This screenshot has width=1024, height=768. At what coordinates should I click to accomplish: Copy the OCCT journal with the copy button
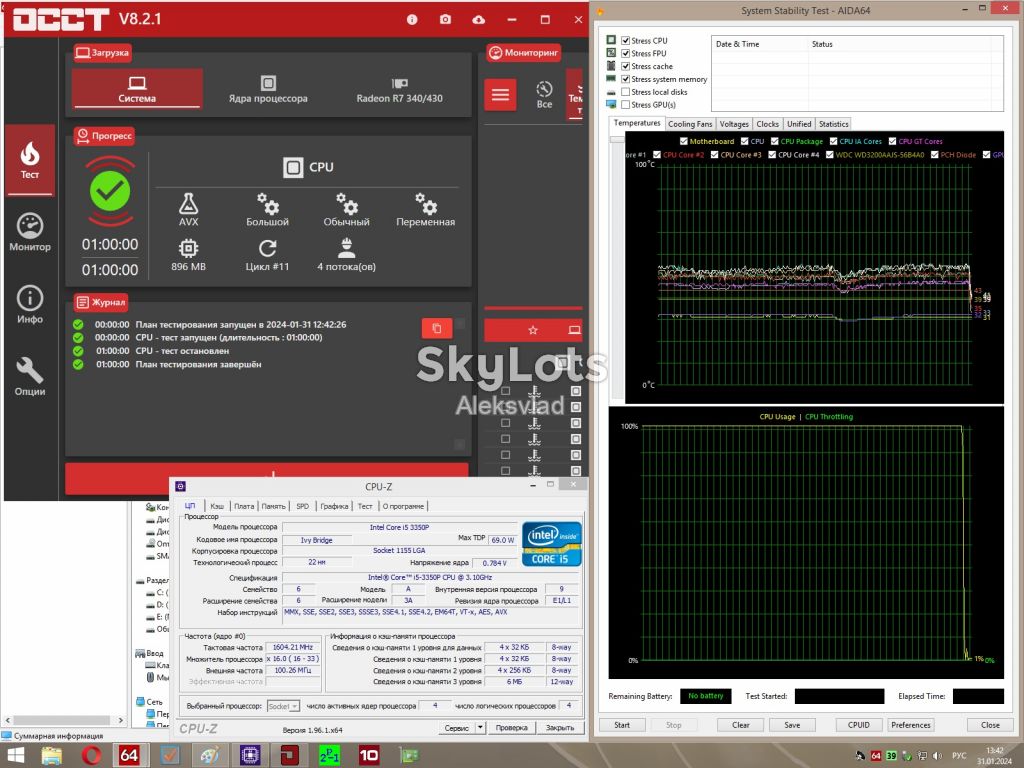437,328
